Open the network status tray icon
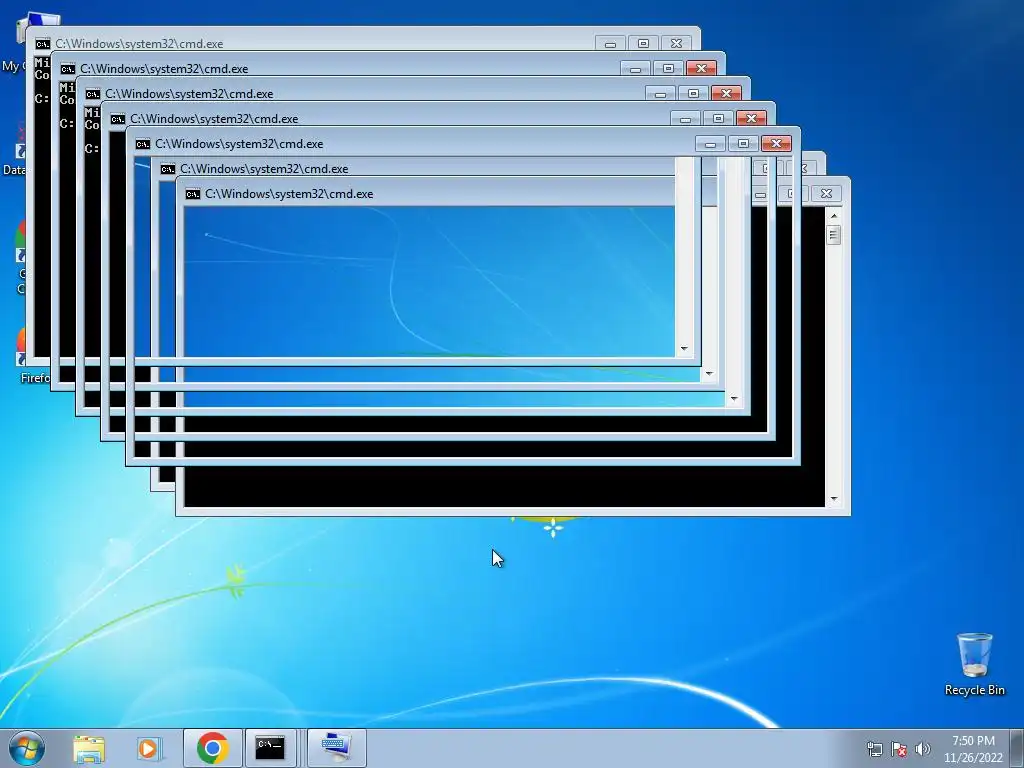The width and height of the screenshot is (1024, 768). tap(874, 749)
